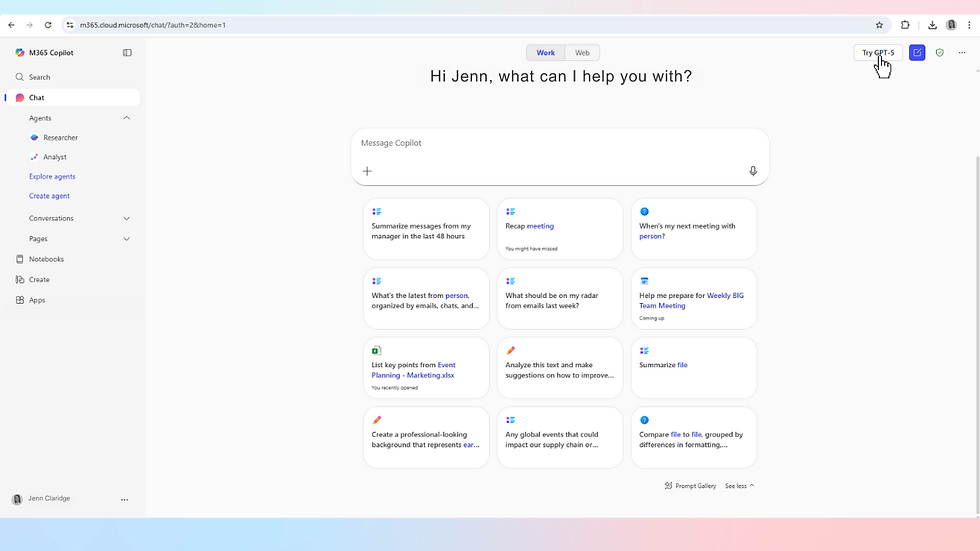Collapse the sidebar with the panel toggle icon
Viewport: 980px width, 551px height.
pos(128,52)
